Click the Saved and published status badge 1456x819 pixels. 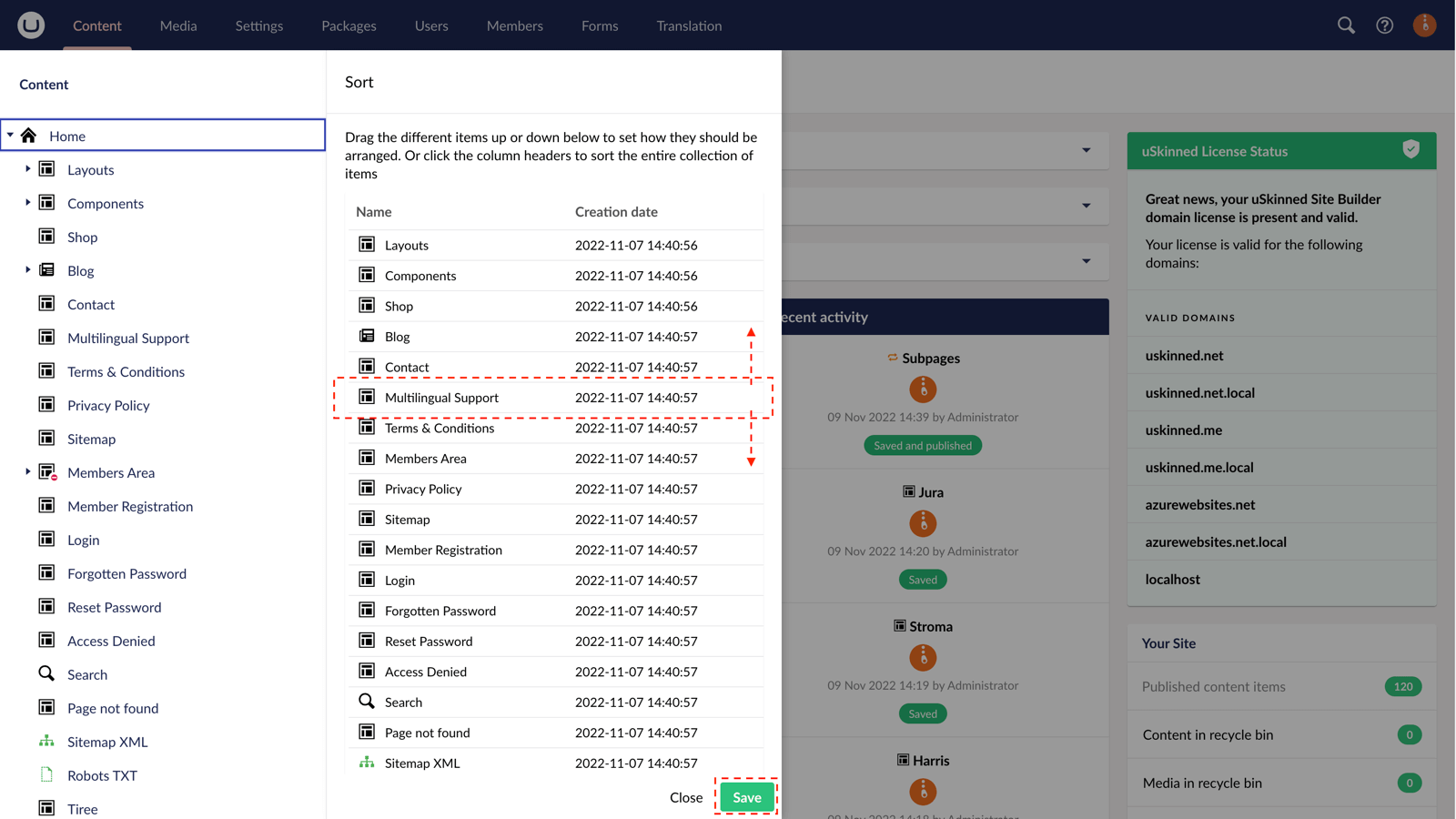pos(922,445)
